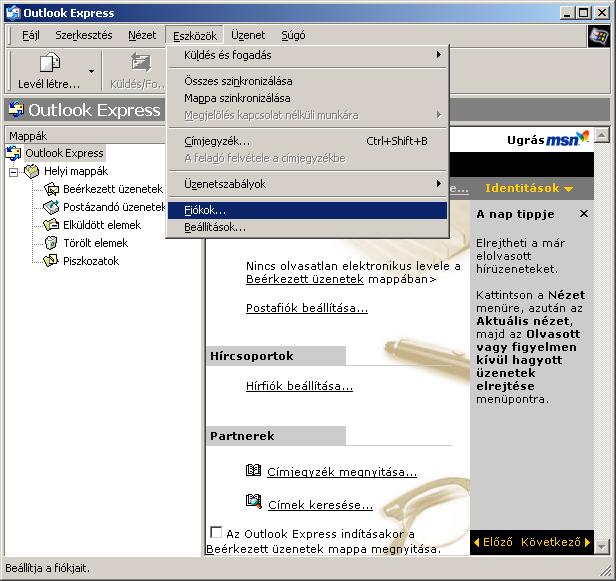
Task: Click the Helyi mappák folder icon
Action: (x=31, y=171)
